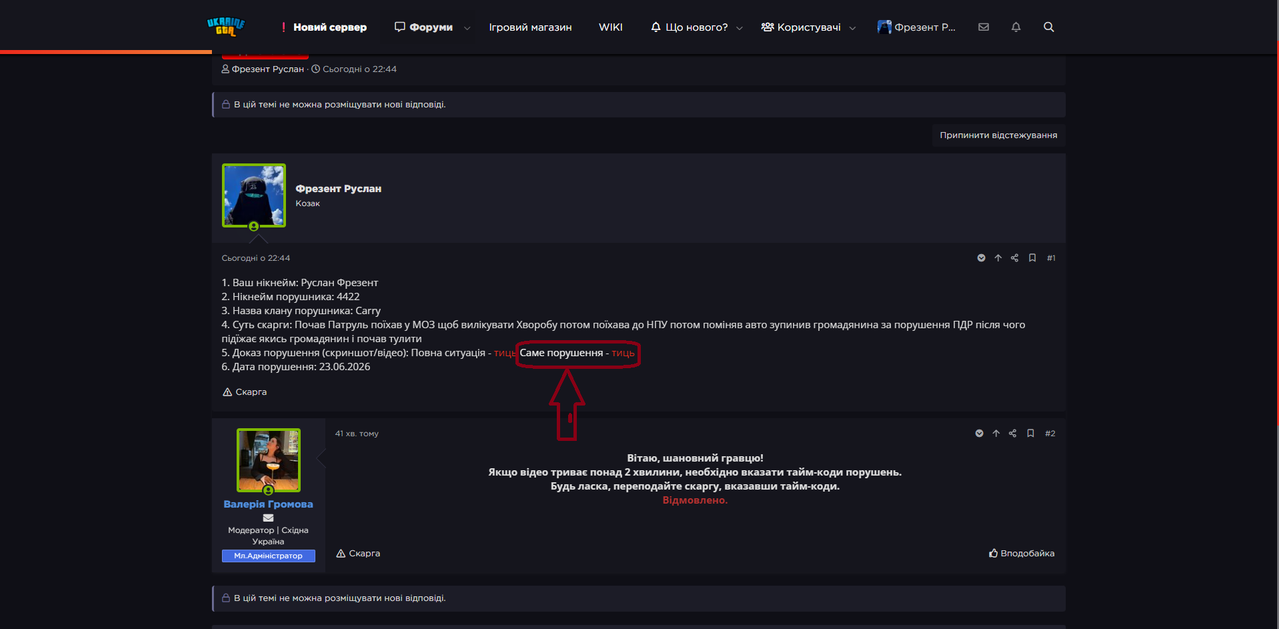Click Скарга report link under post #1
The image size is (1279, 629).
click(244, 392)
